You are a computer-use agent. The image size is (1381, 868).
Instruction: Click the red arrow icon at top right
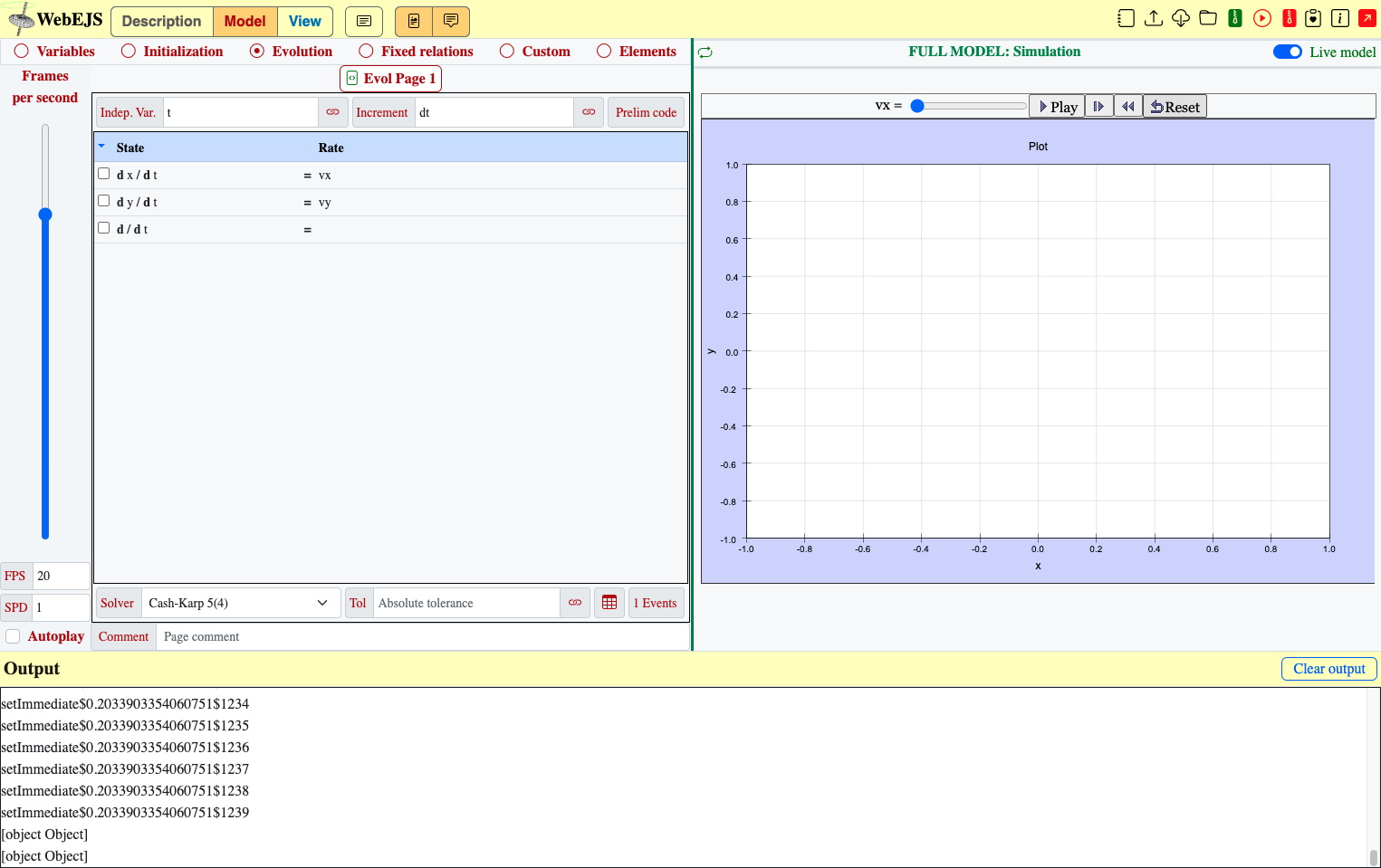pyautogui.click(x=1367, y=18)
